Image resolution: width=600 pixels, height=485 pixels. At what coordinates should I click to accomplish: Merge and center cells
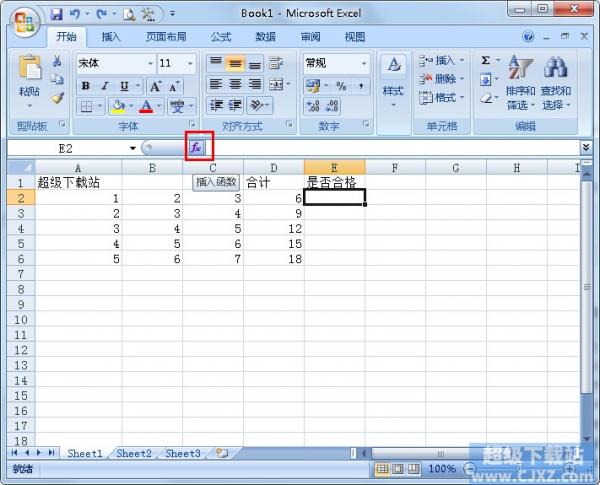point(276,84)
